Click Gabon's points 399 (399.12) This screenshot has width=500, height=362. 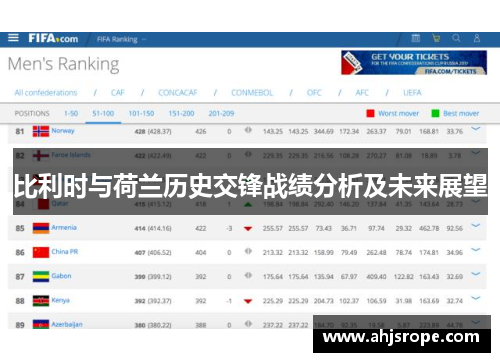click(153, 277)
